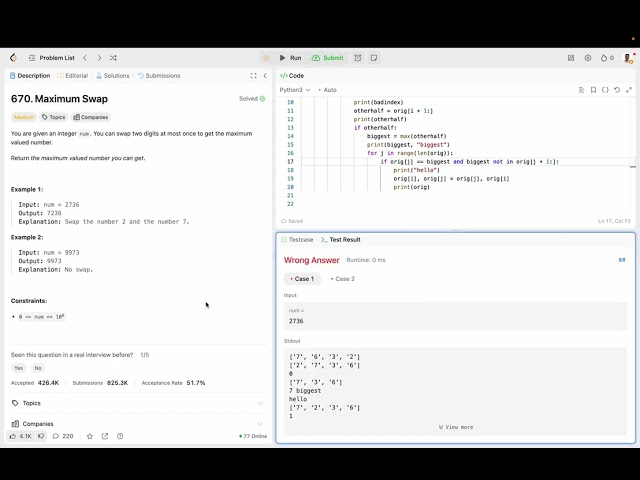Click the Wrong Answer heading

coord(311,260)
